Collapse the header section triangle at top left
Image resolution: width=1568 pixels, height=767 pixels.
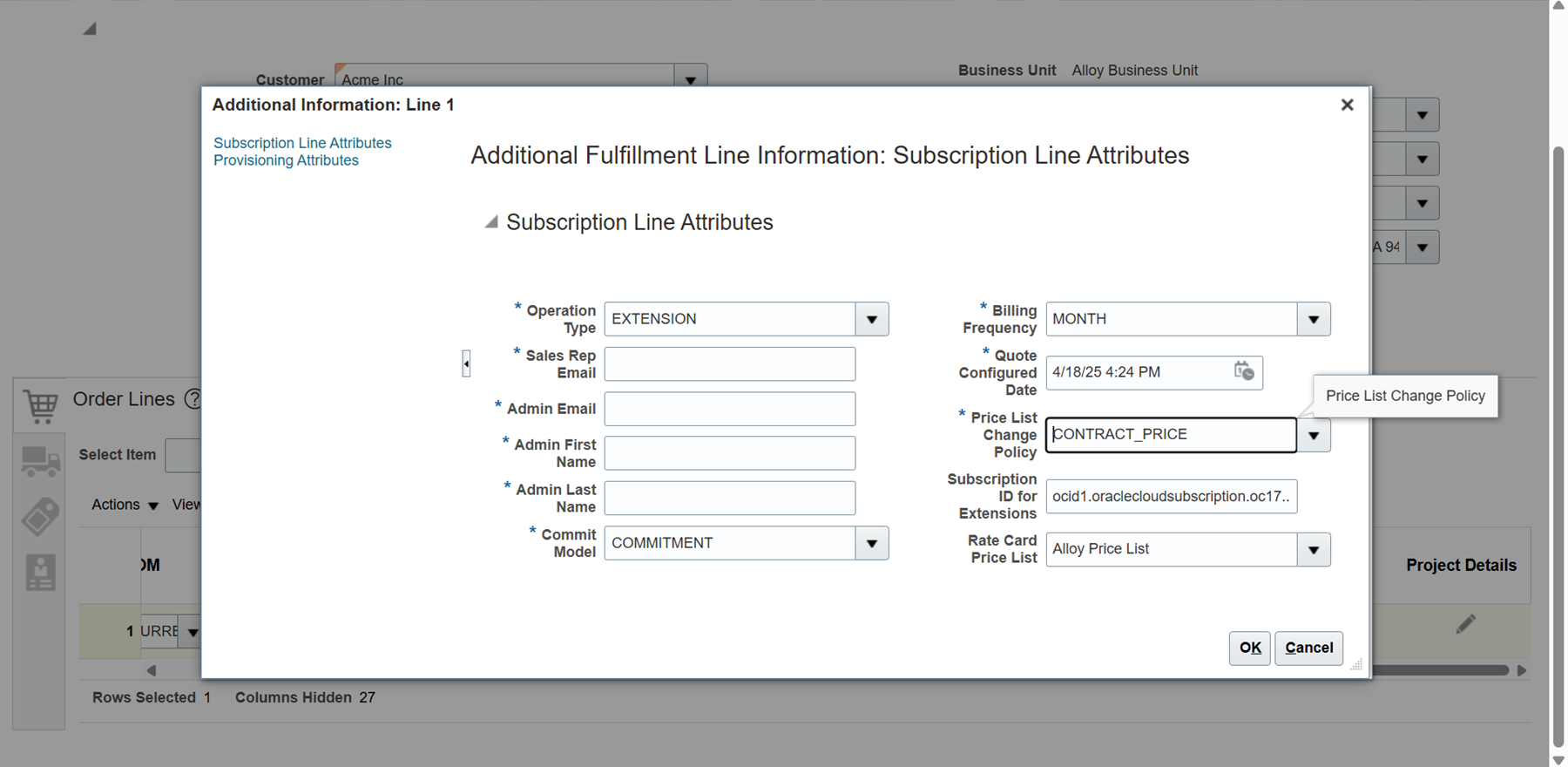click(x=90, y=29)
